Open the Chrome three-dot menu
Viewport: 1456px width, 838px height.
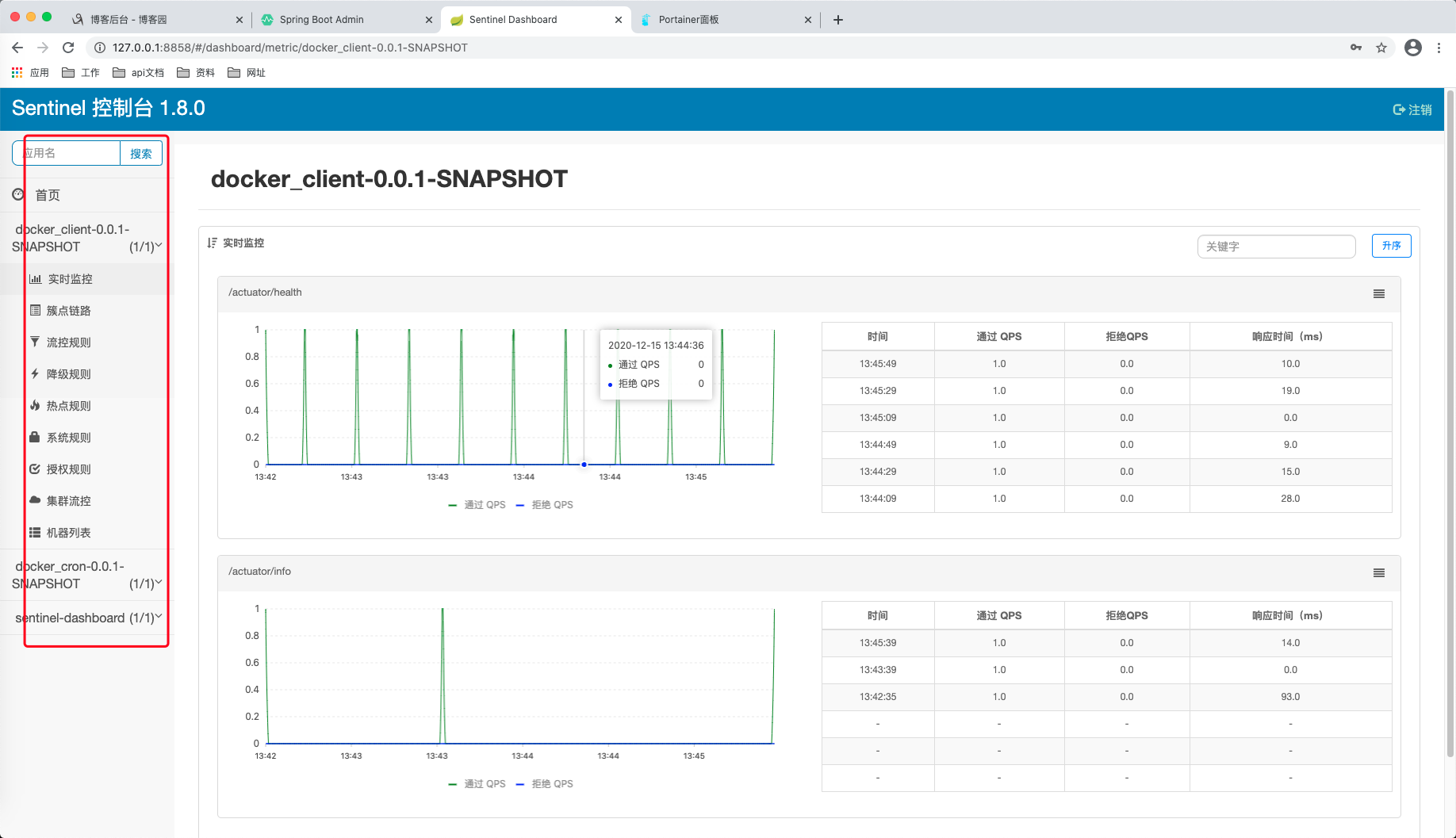(x=1439, y=48)
